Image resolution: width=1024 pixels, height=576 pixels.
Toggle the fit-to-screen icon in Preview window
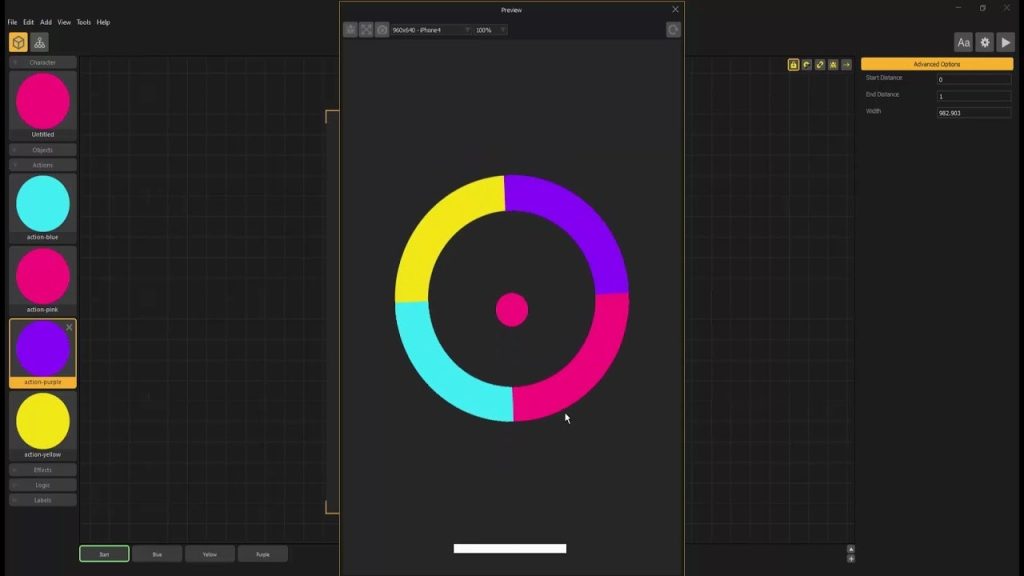(367, 29)
